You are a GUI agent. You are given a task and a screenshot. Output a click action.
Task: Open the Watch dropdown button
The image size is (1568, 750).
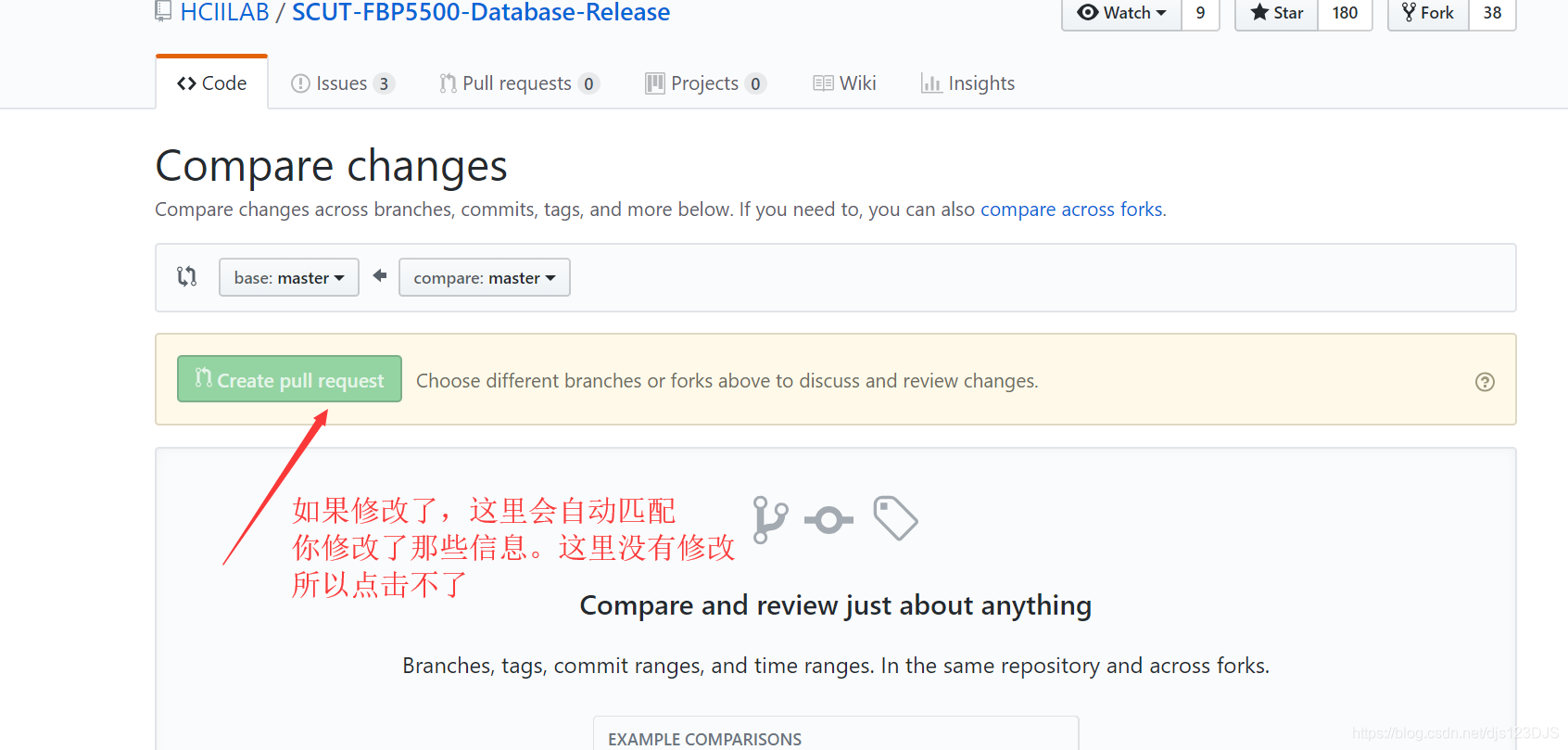pyautogui.click(x=1121, y=13)
